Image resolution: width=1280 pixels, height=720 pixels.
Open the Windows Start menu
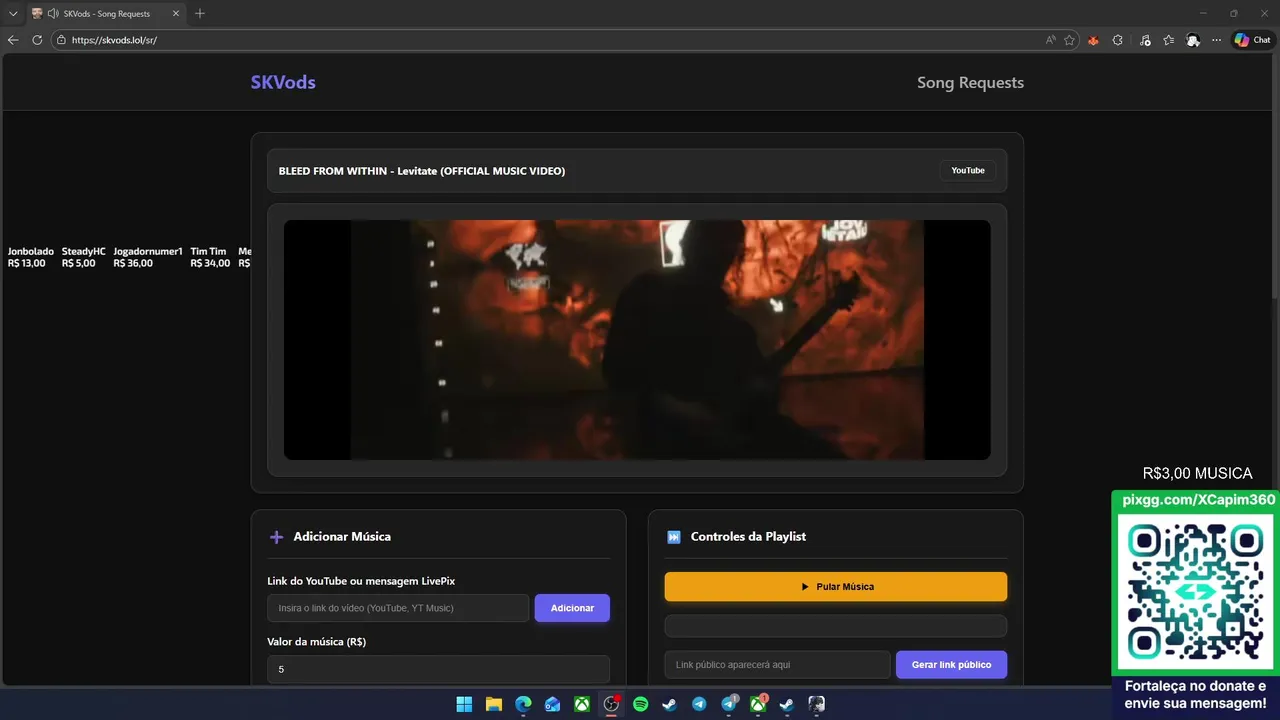[x=464, y=704]
